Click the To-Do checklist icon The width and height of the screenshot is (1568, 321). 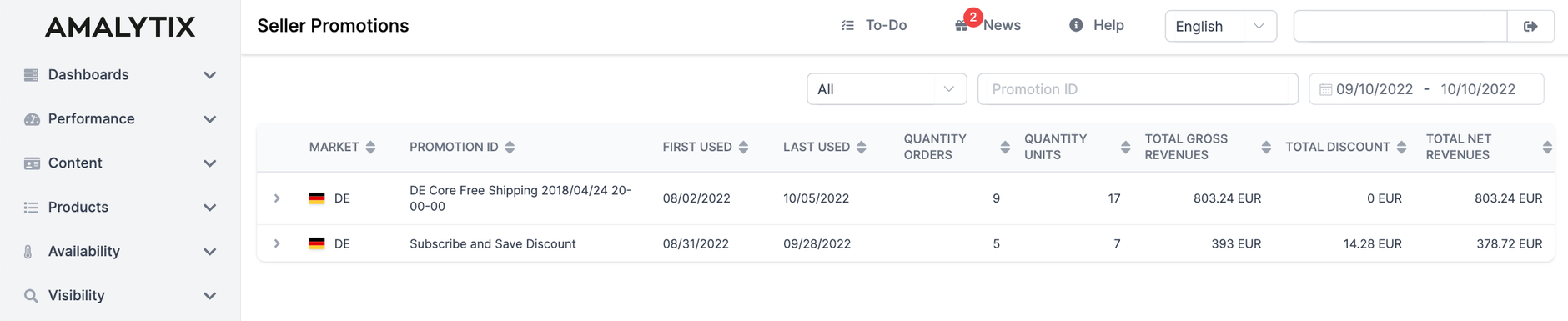[x=847, y=26]
